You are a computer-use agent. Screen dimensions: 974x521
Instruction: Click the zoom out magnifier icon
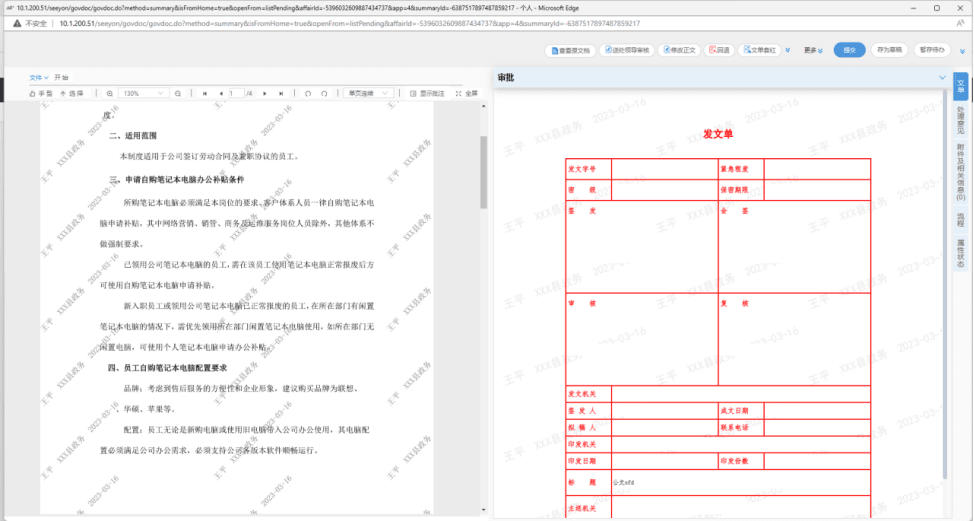tap(178, 93)
